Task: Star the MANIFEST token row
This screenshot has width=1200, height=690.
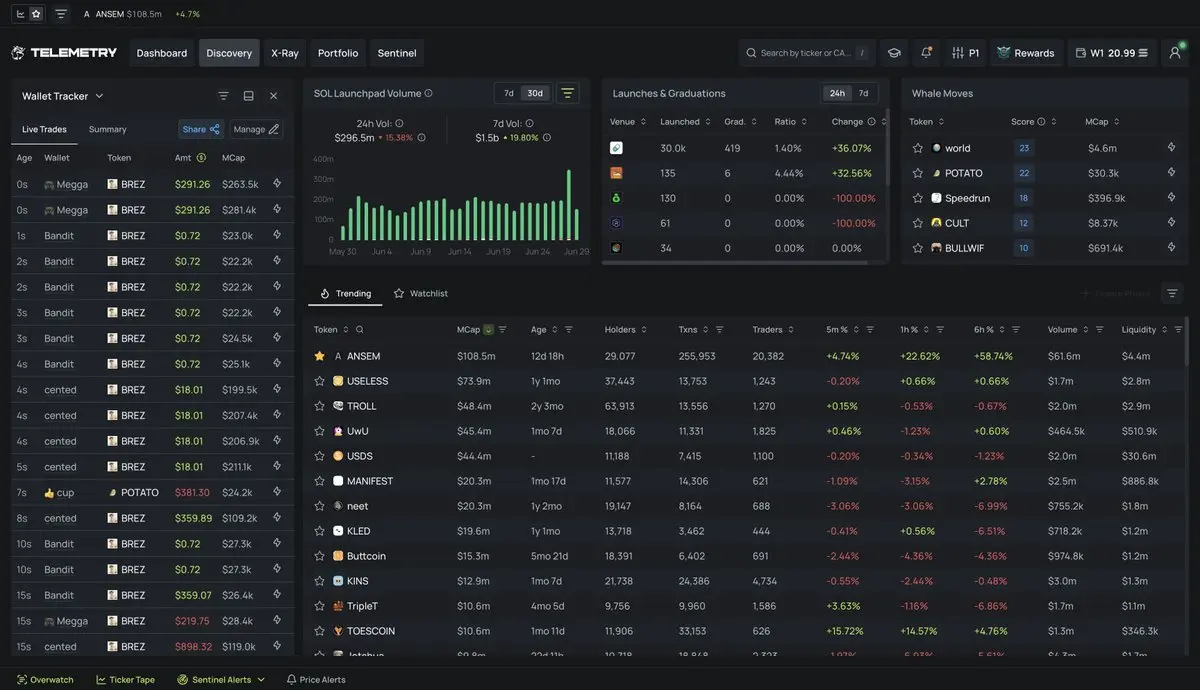Action: click(320, 481)
